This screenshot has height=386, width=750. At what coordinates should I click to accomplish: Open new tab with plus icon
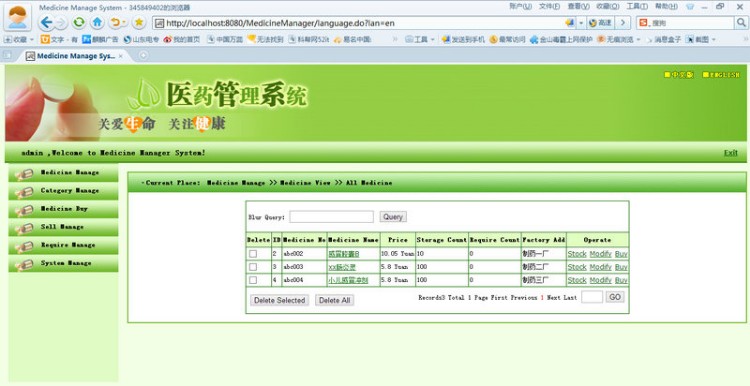pos(143,55)
